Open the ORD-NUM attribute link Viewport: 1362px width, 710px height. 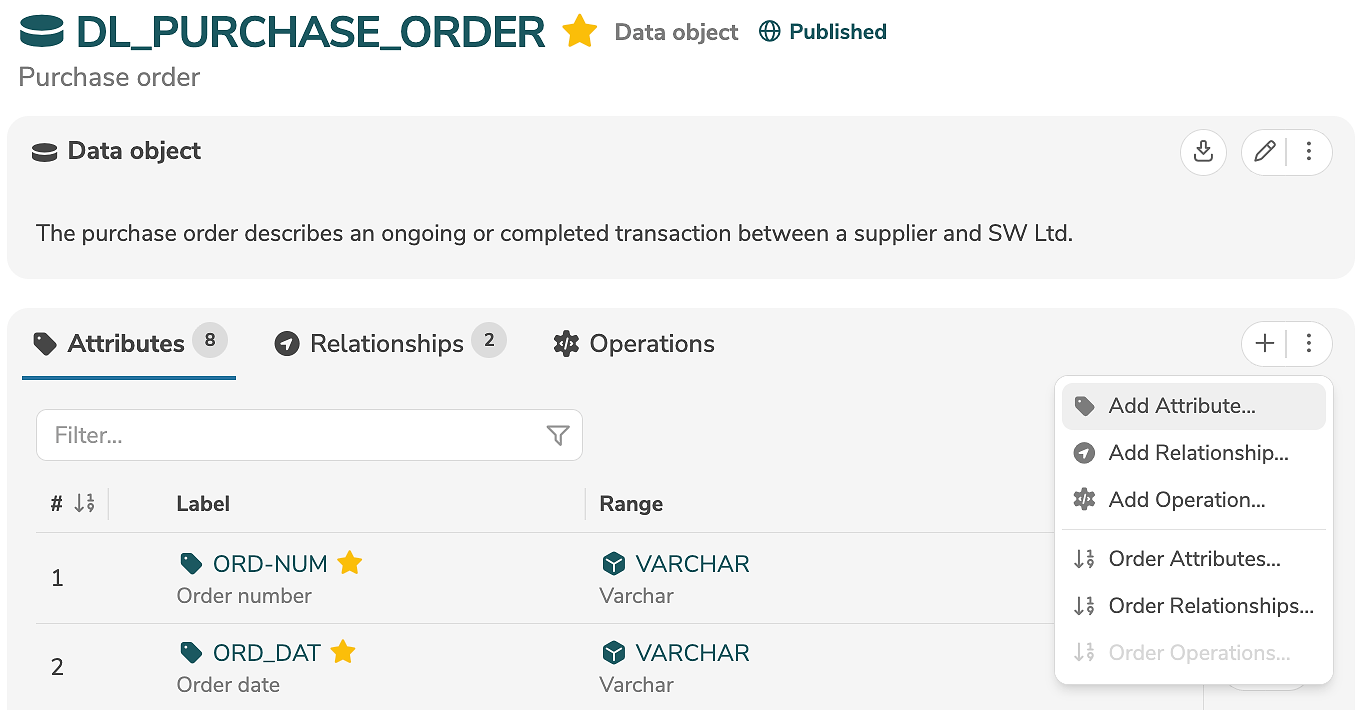270,564
